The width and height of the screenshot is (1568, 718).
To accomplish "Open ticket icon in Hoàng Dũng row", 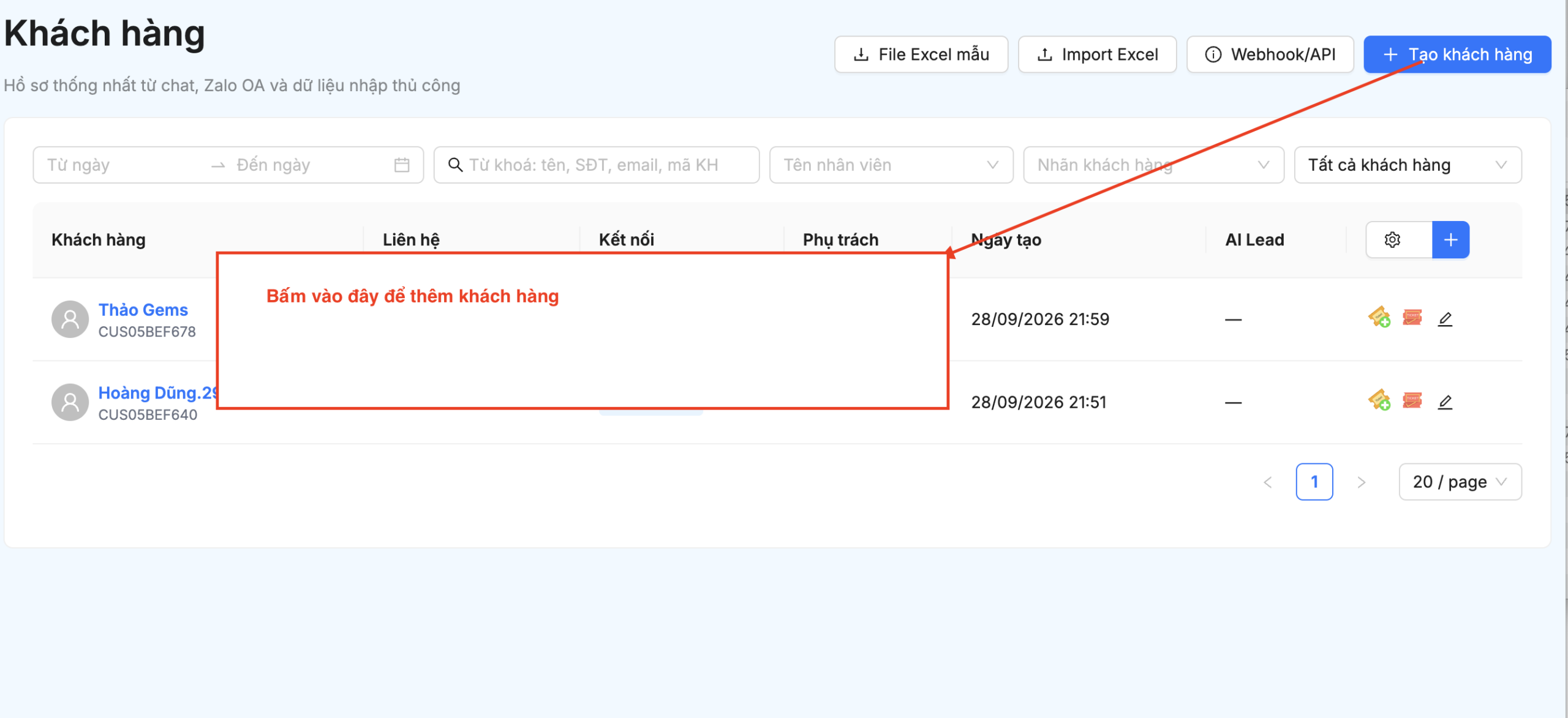I will click(1412, 401).
